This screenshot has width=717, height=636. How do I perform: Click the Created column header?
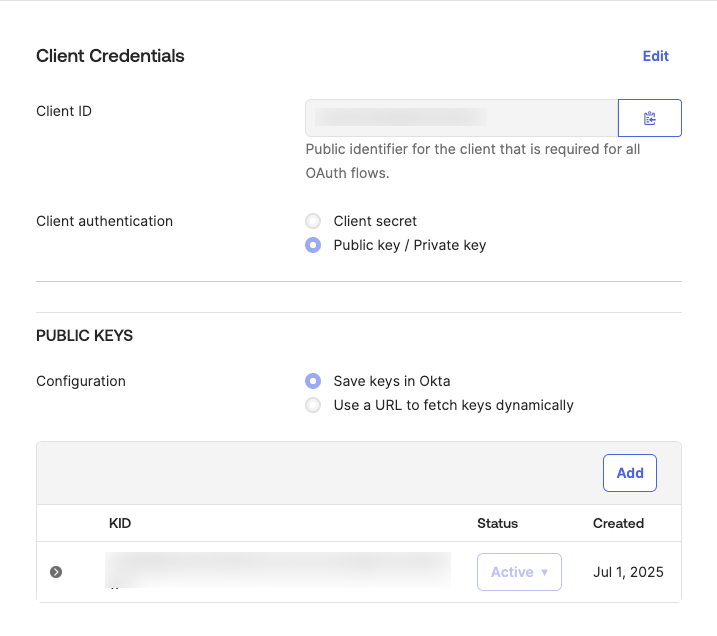click(618, 523)
